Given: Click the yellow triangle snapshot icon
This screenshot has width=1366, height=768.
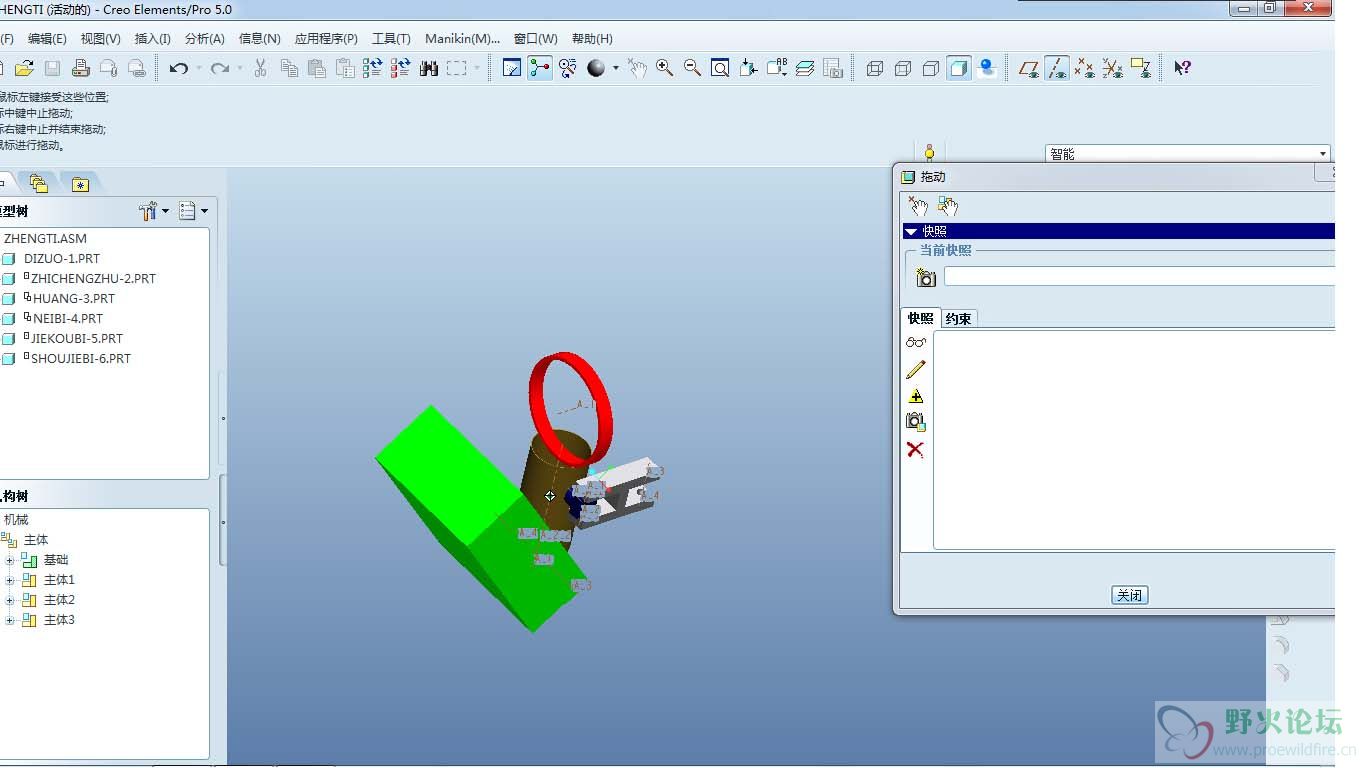Looking at the screenshot, I should point(916,396).
